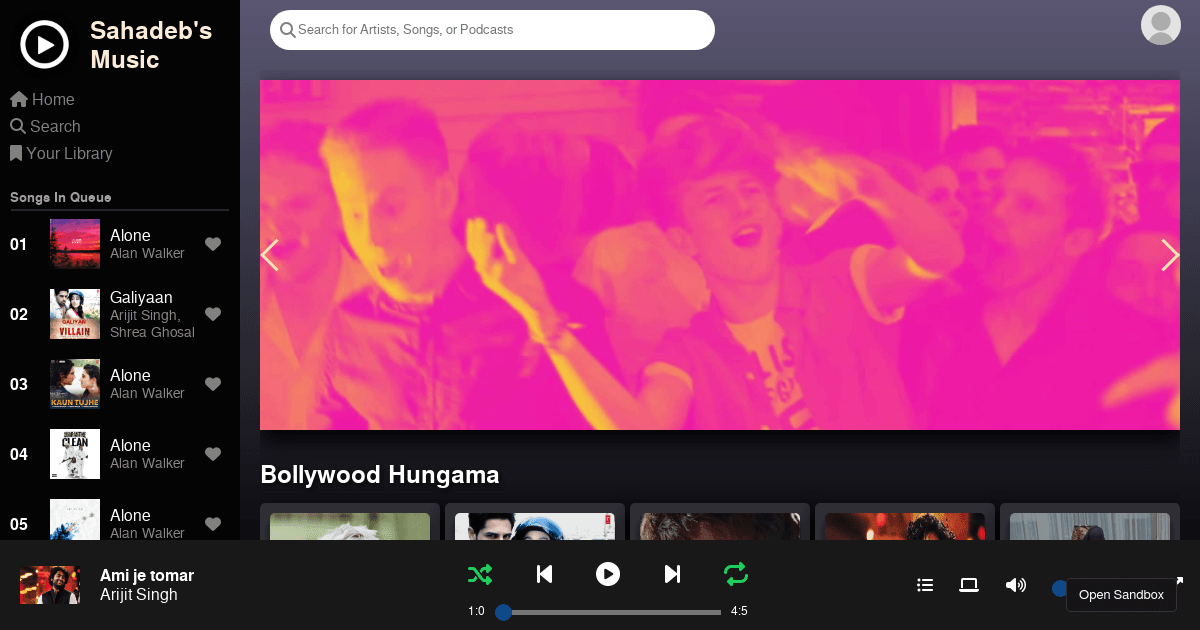
Task: Open the Search page from the sidebar
Action: (x=45, y=126)
